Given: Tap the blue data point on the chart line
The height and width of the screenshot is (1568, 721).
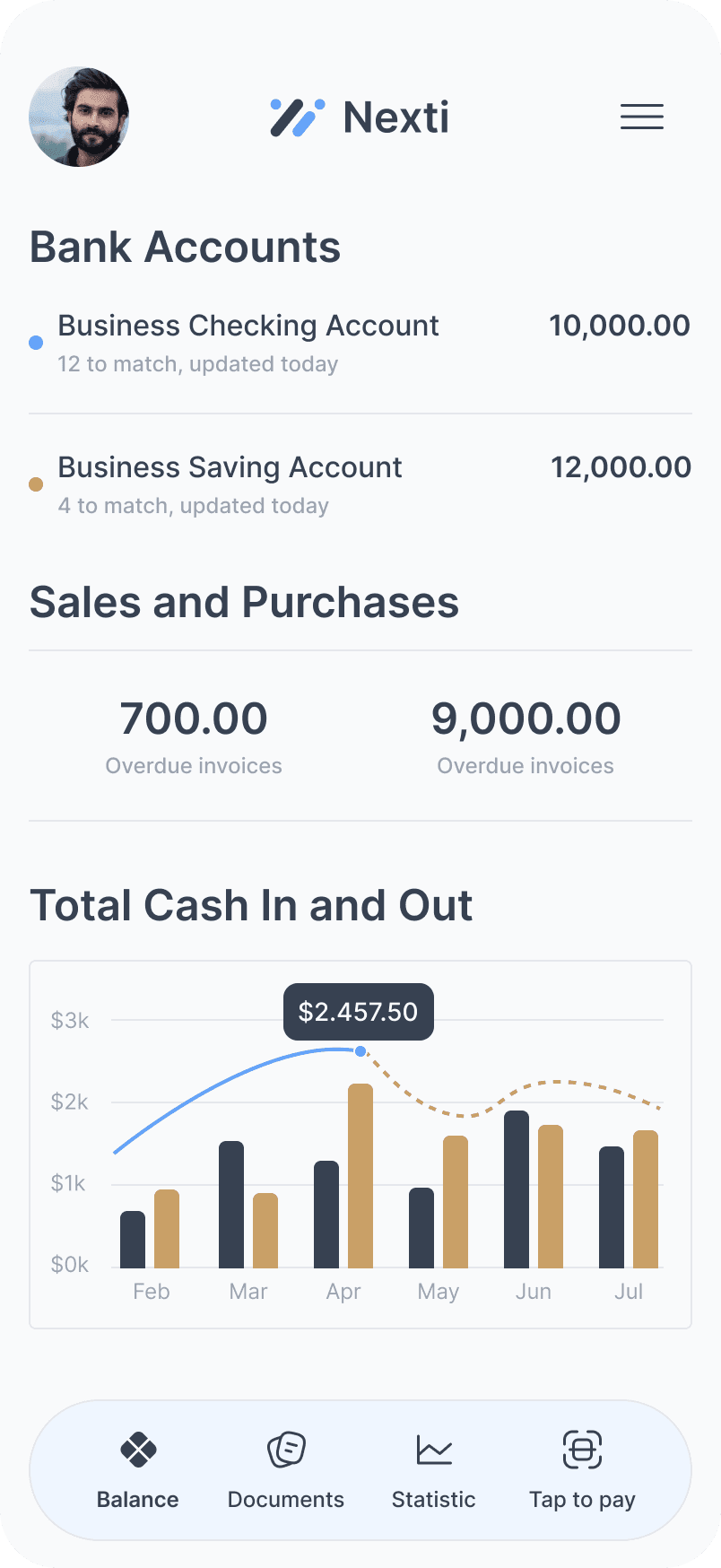Looking at the screenshot, I should (359, 1051).
